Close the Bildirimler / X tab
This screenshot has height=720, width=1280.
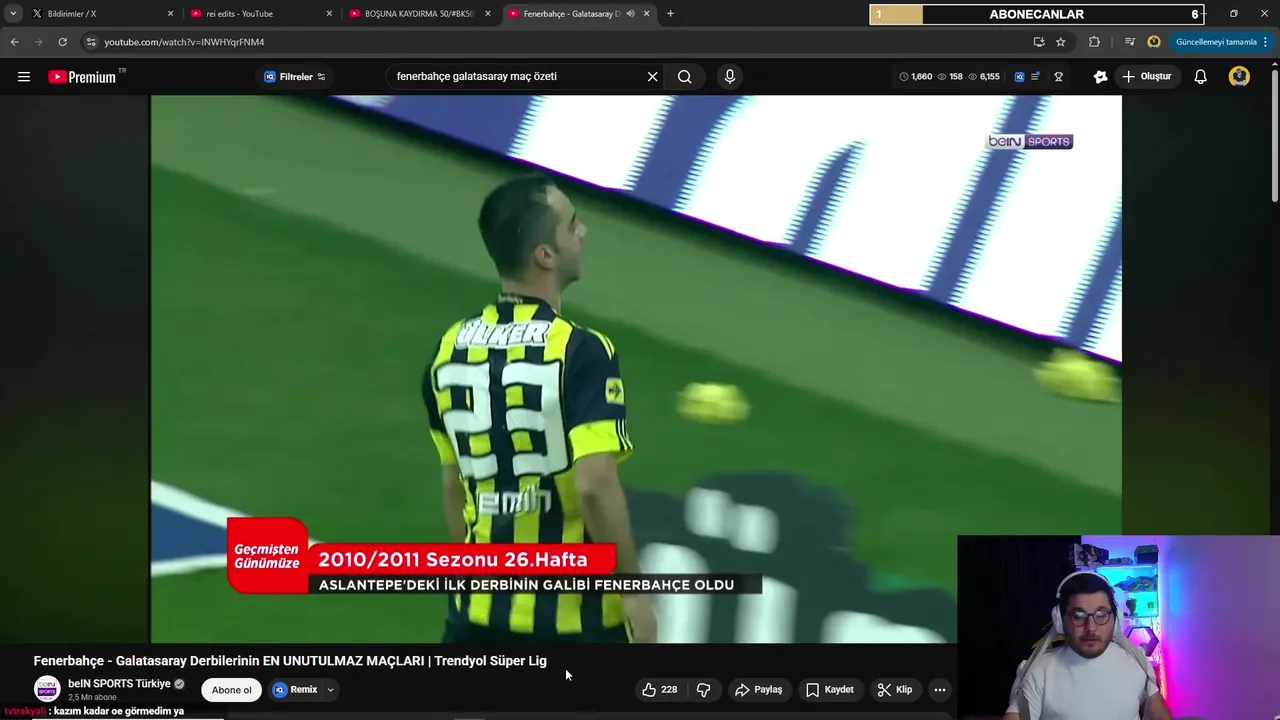pos(170,14)
